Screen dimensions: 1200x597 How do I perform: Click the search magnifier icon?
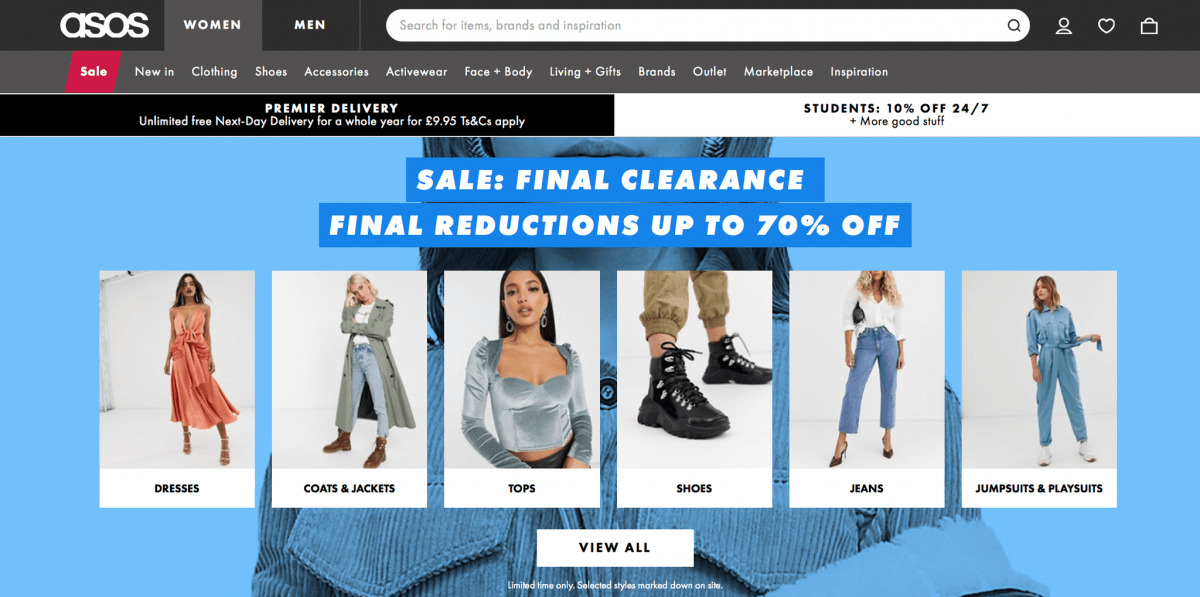coord(1013,26)
